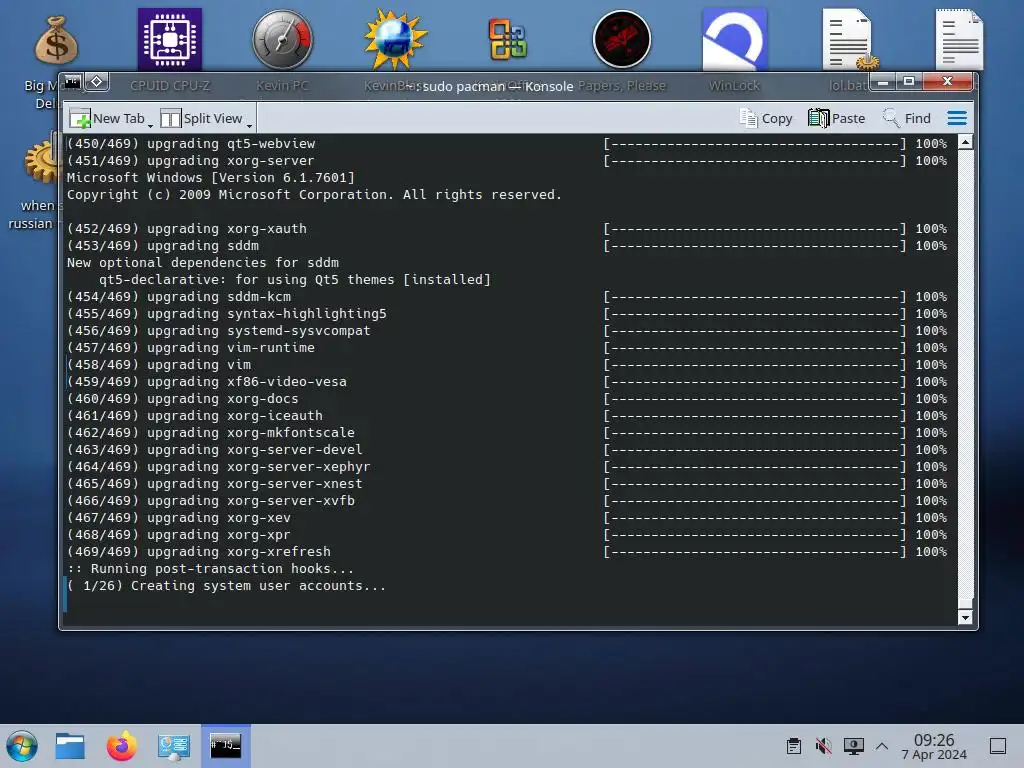Viewport: 1024px width, 768px height.
Task: Click 'New optional dependencies for sddm' line
Action: (x=202, y=263)
